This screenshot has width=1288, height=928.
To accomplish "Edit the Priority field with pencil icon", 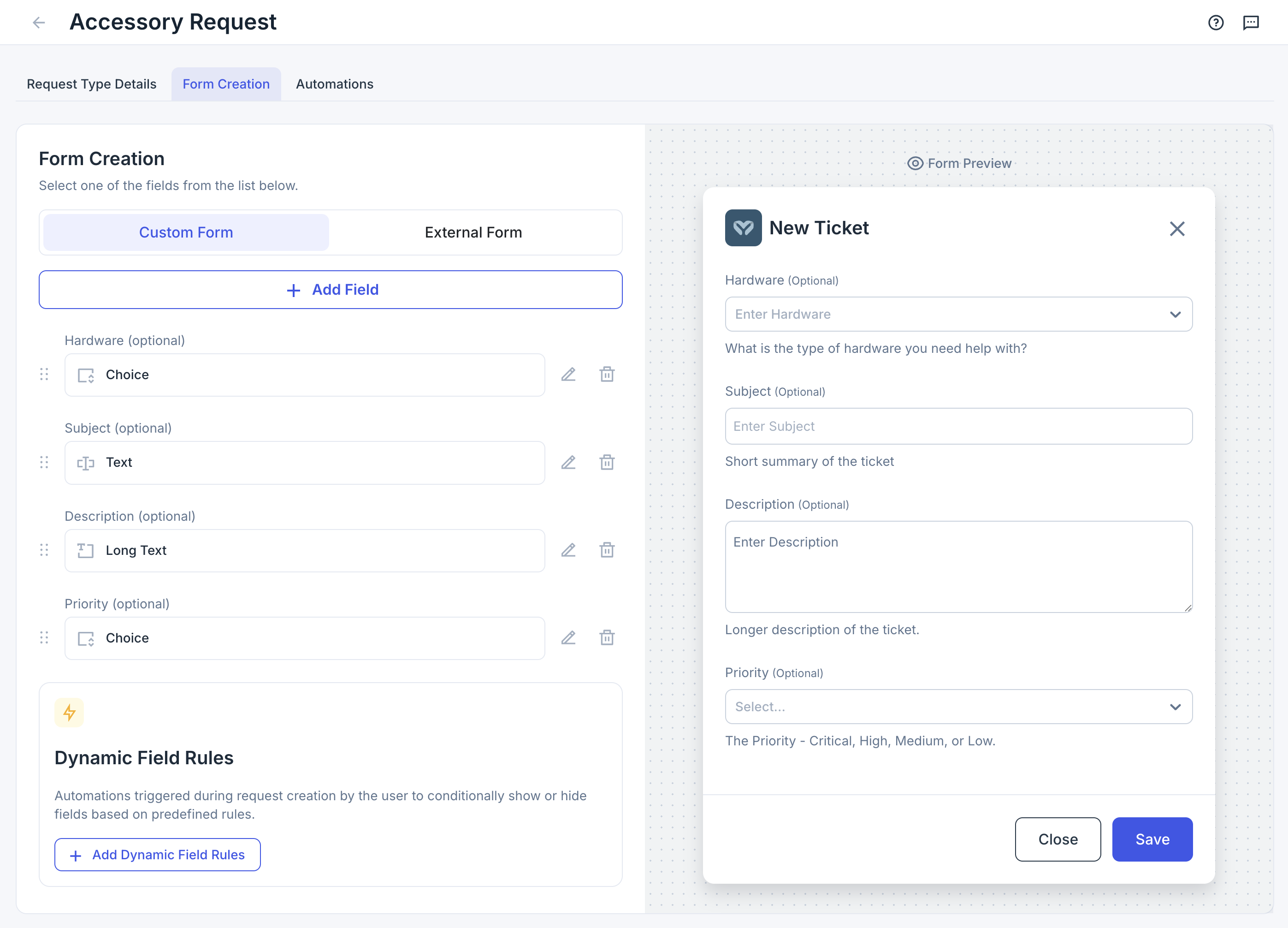I will [x=568, y=637].
